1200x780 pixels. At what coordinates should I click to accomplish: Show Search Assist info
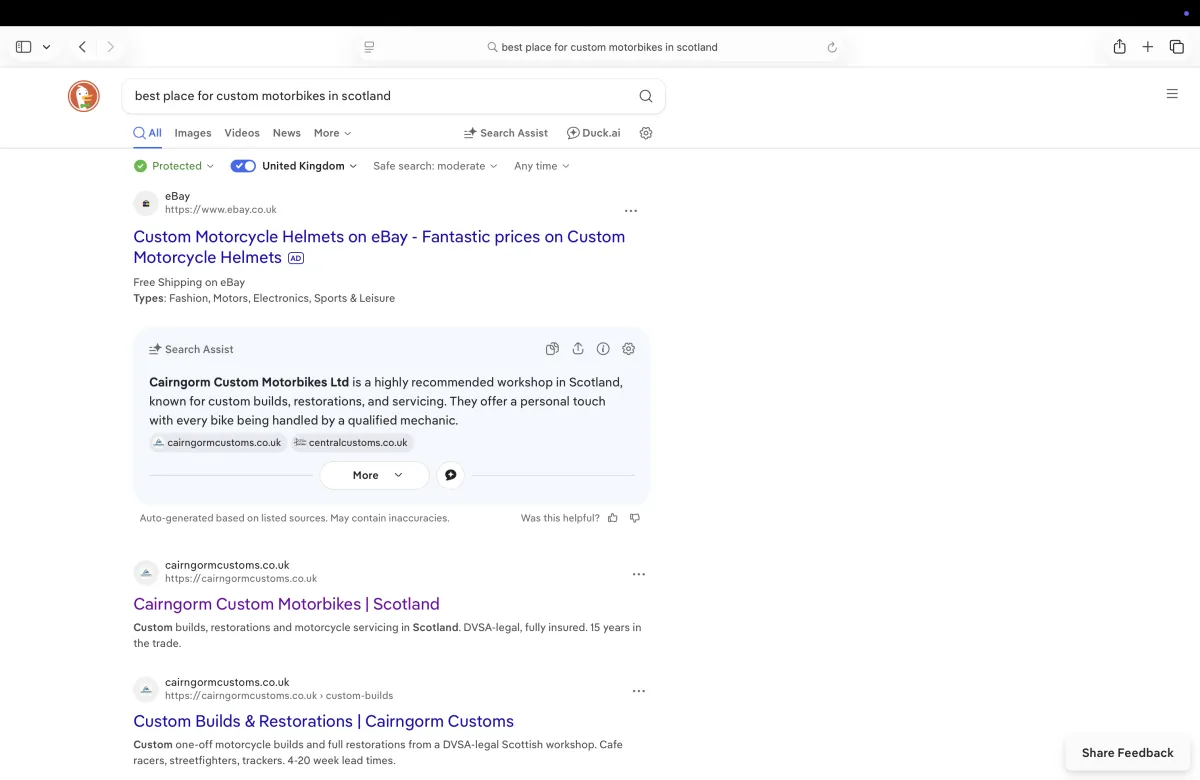603,349
